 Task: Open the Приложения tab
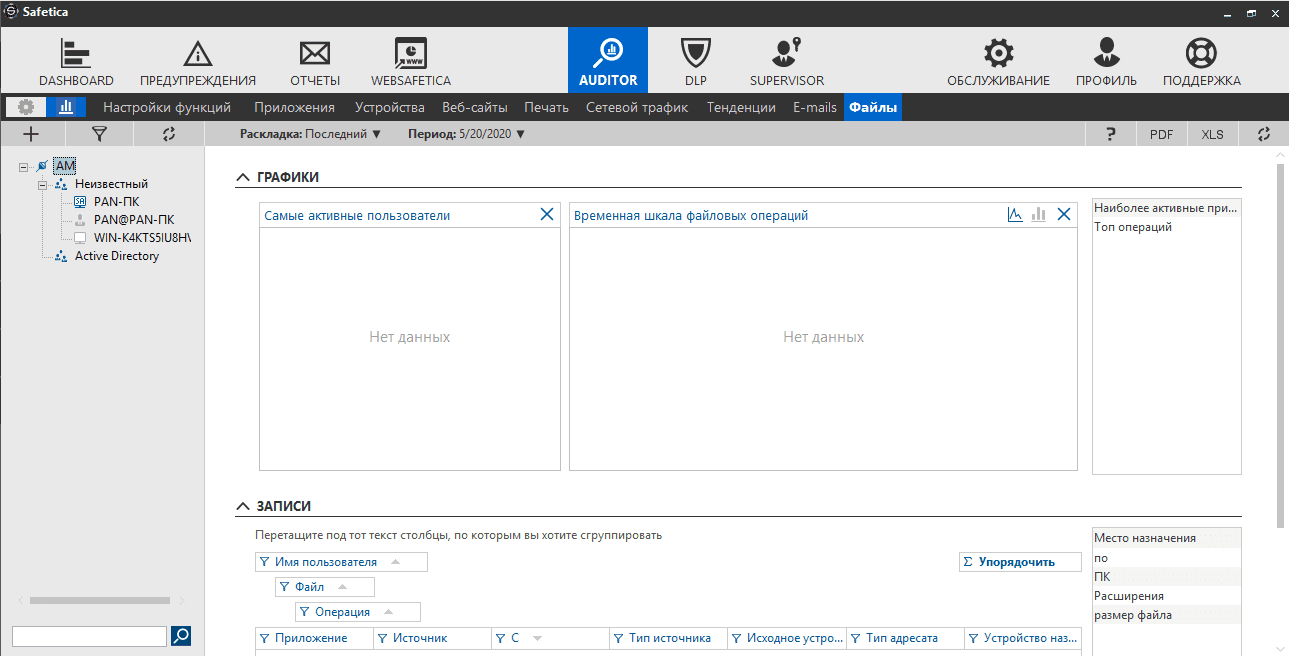coord(294,107)
